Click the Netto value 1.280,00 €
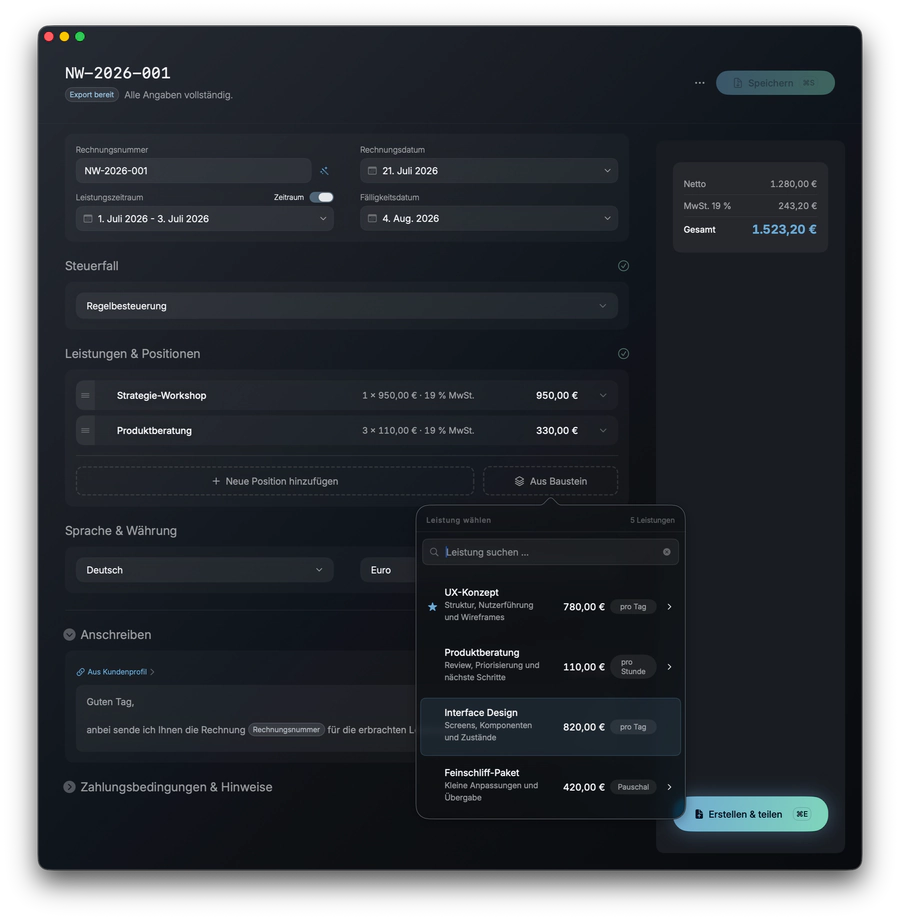 pos(793,184)
